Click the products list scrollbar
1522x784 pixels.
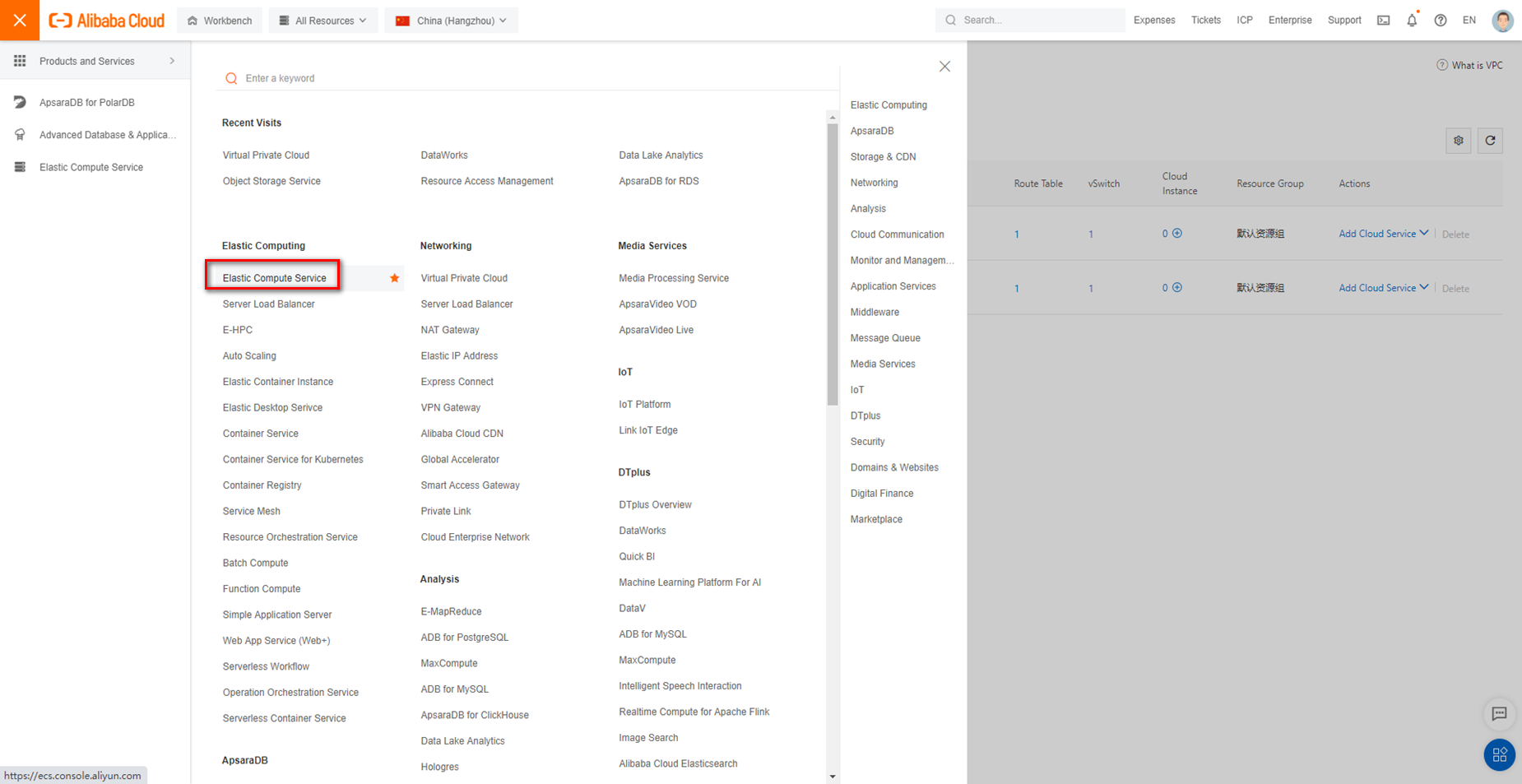coord(833,264)
